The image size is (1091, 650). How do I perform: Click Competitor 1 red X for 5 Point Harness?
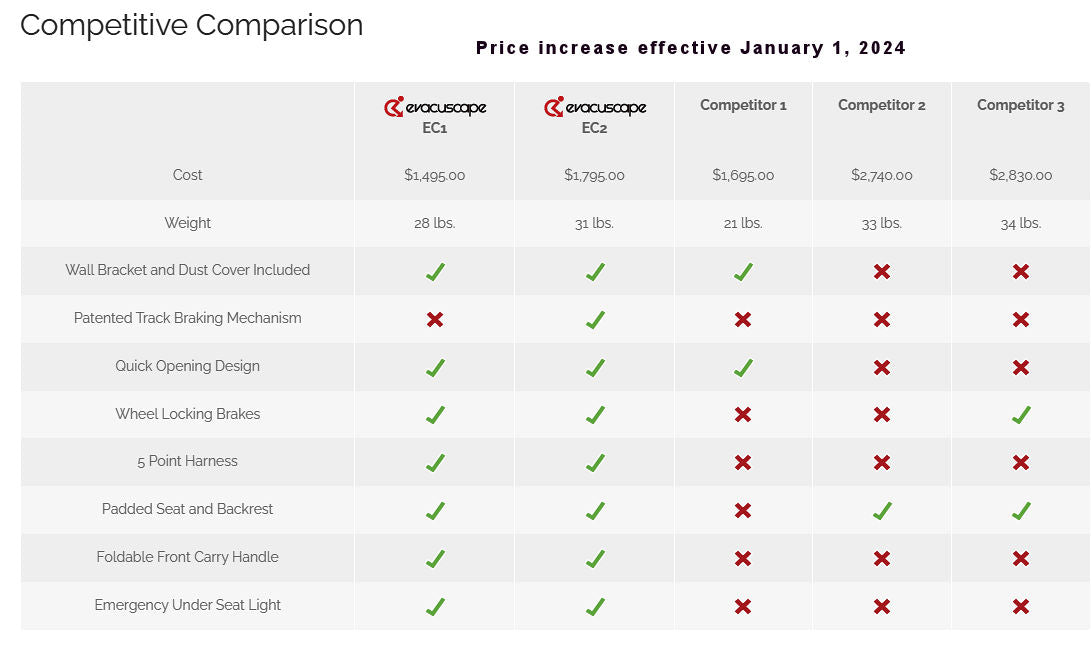coord(743,462)
